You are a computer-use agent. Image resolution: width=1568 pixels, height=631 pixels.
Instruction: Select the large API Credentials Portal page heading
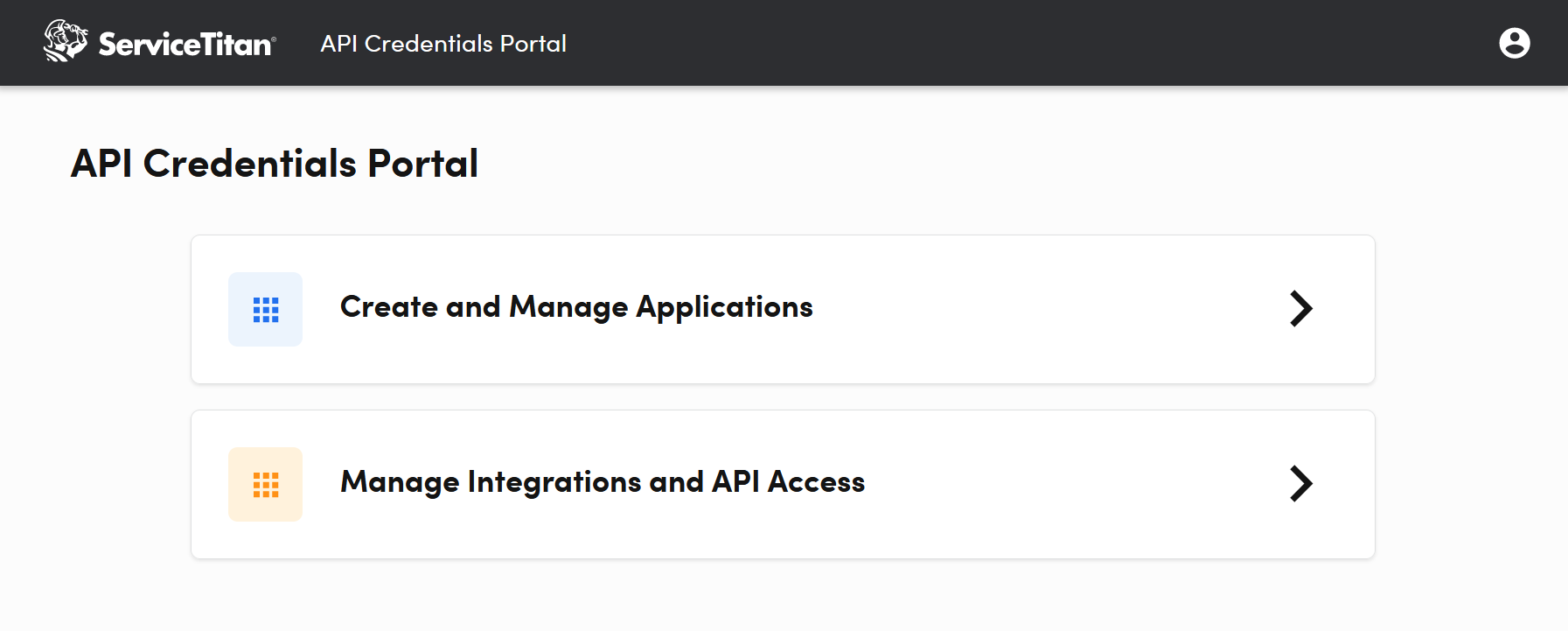click(274, 164)
